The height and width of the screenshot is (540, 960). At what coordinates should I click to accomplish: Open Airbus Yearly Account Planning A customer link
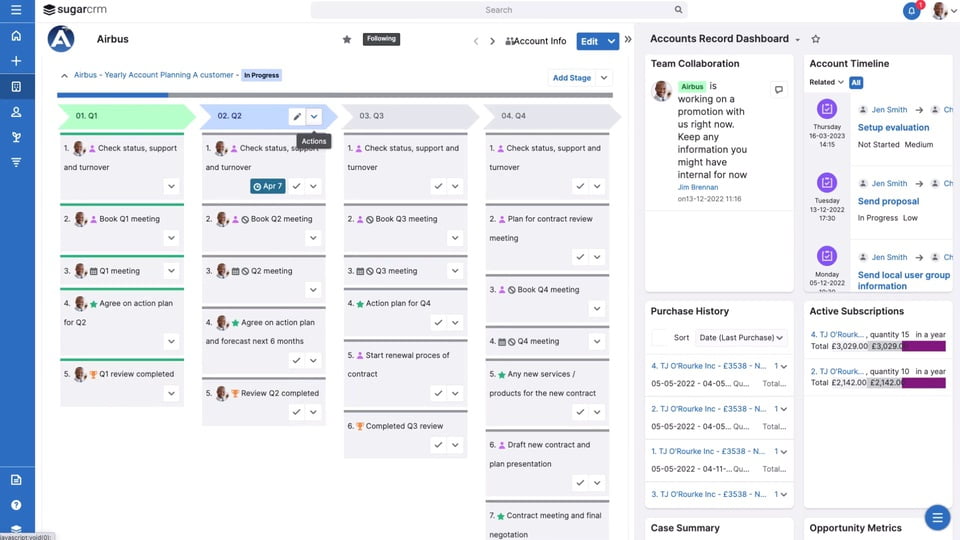tap(154, 75)
